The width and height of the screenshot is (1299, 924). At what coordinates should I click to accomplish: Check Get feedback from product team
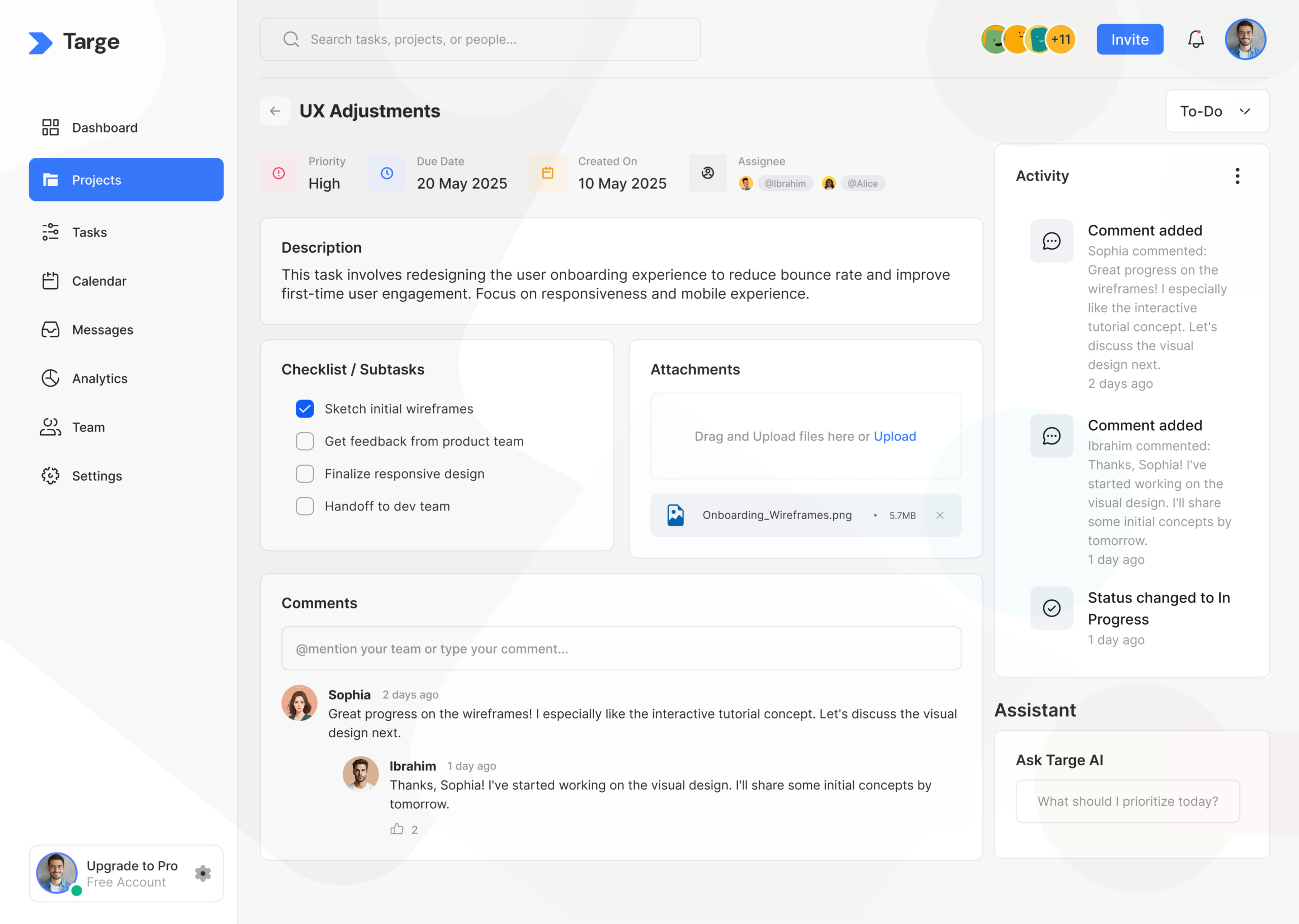coord(305,441)
